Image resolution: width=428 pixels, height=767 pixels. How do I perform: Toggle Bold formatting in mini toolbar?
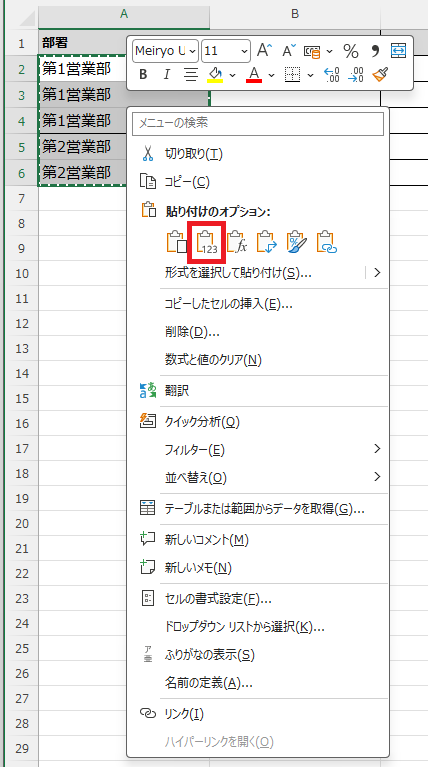coord(143,74)
